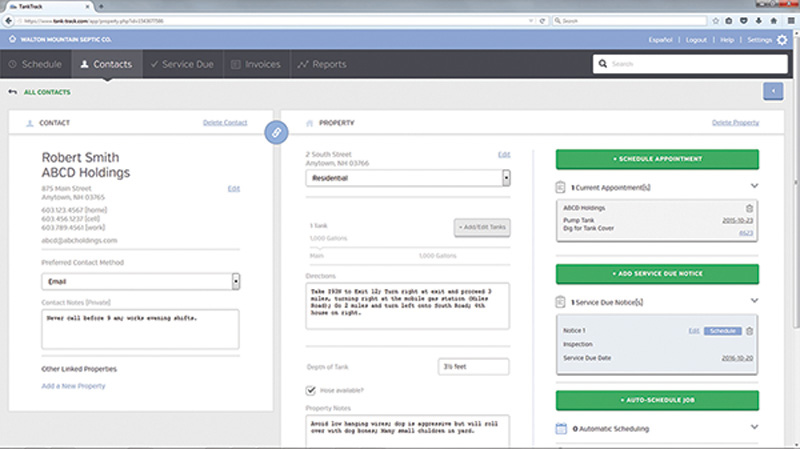Click Add a New Property link
The height and width of the screenshot is (449, 800).
[73, 386]
